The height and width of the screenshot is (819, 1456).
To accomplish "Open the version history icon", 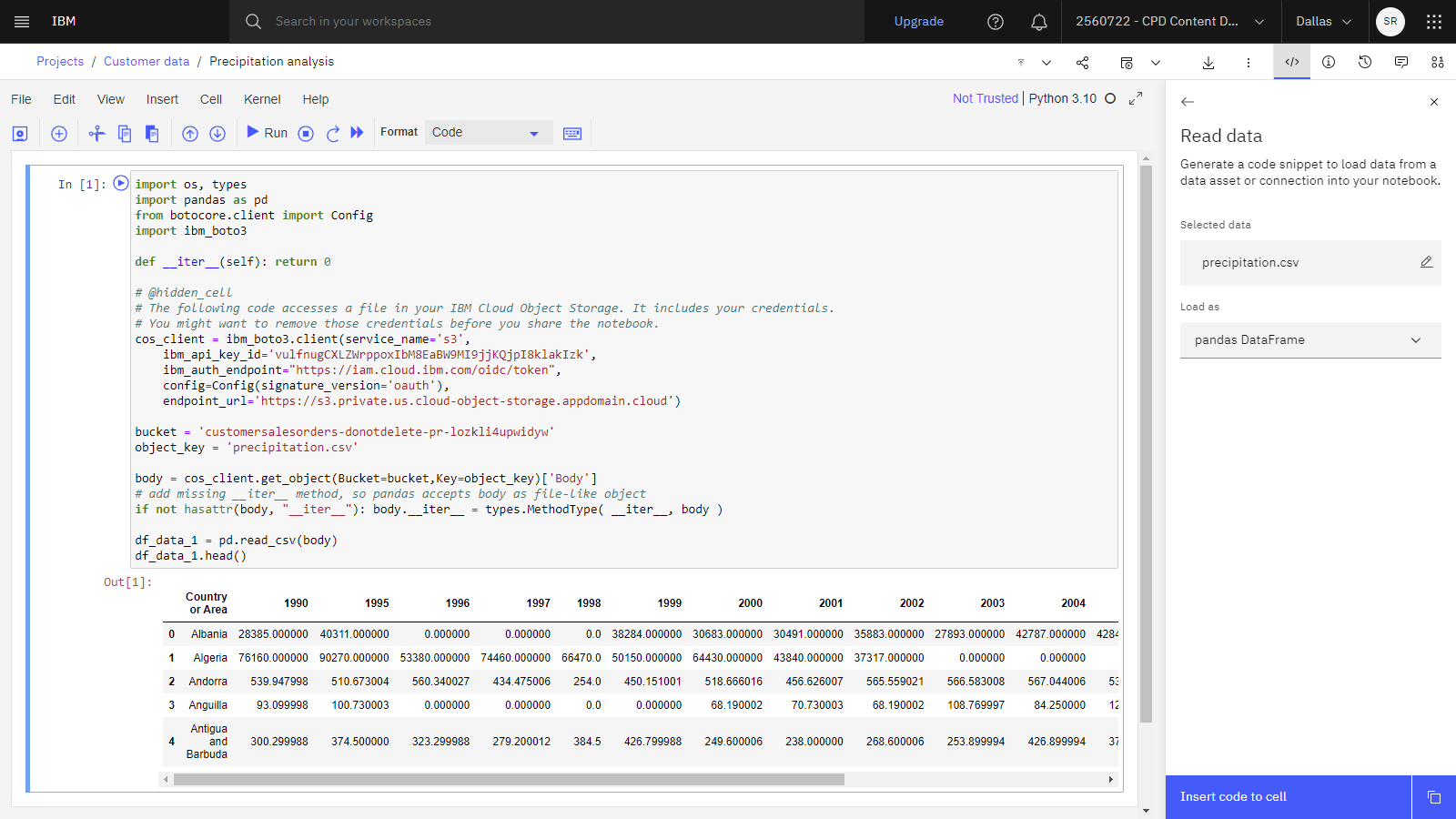I will (1365, 62).
